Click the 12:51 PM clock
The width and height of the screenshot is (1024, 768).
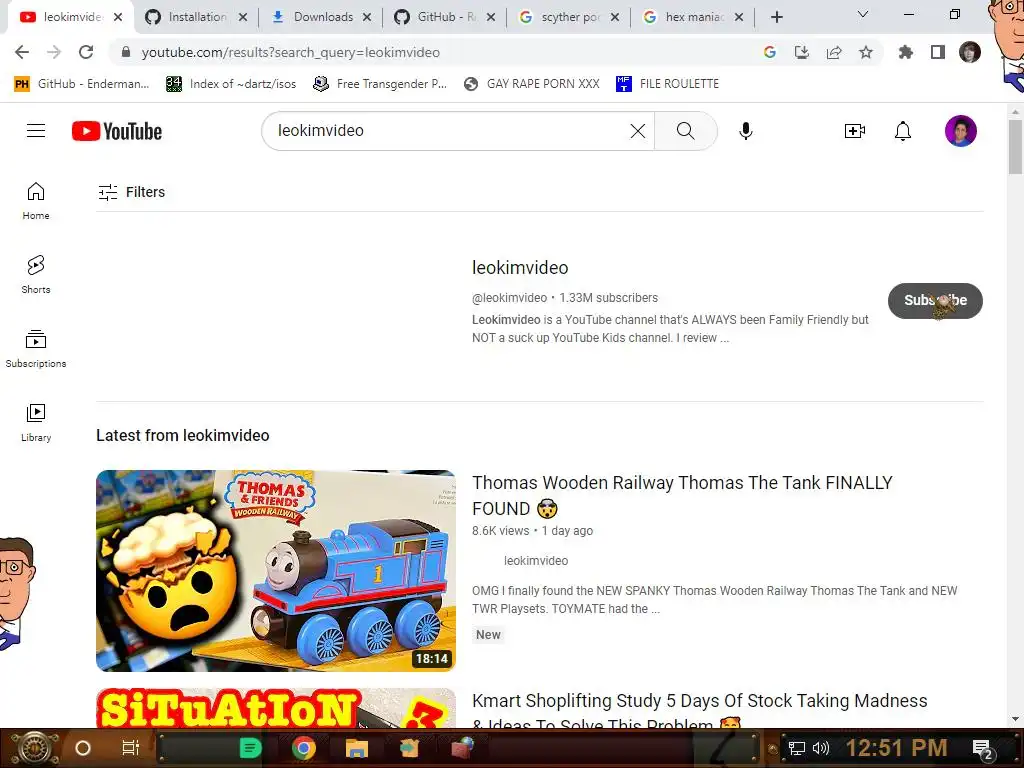coord(896,748)
